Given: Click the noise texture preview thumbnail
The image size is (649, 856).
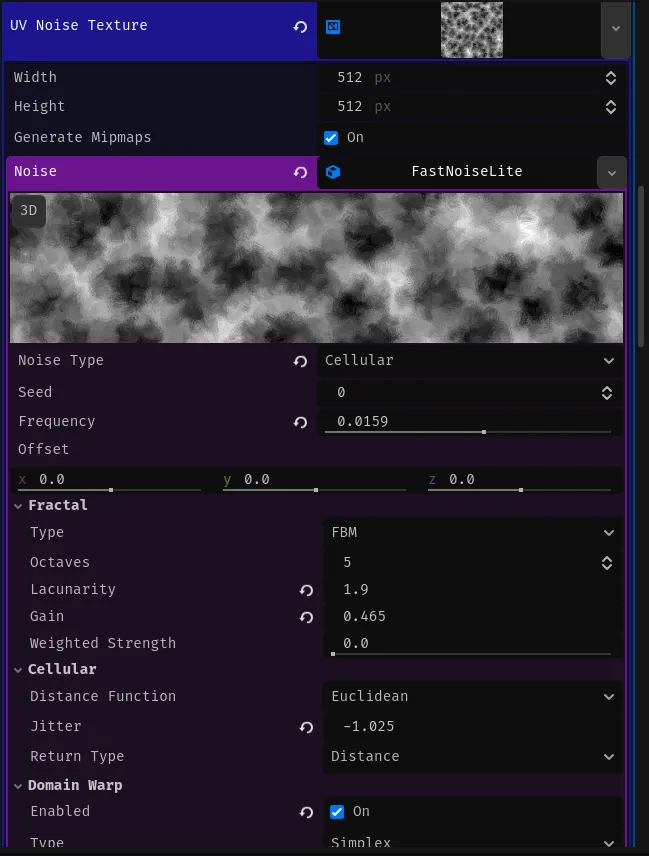Looking at the screenshot, I should pos(471,29).
